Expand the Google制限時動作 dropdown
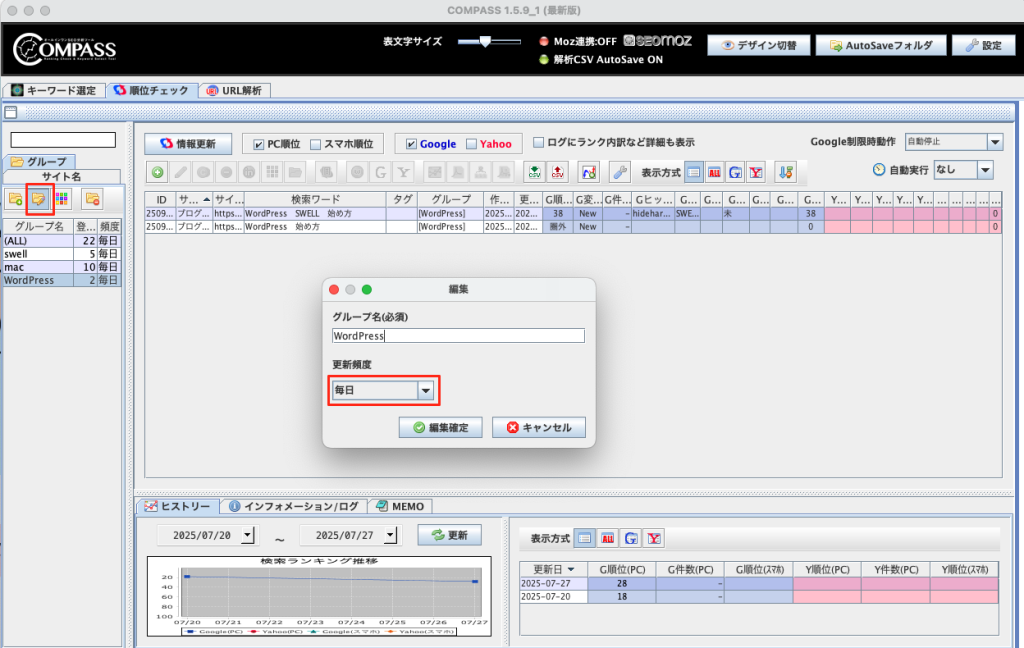 tap(993, 143)
